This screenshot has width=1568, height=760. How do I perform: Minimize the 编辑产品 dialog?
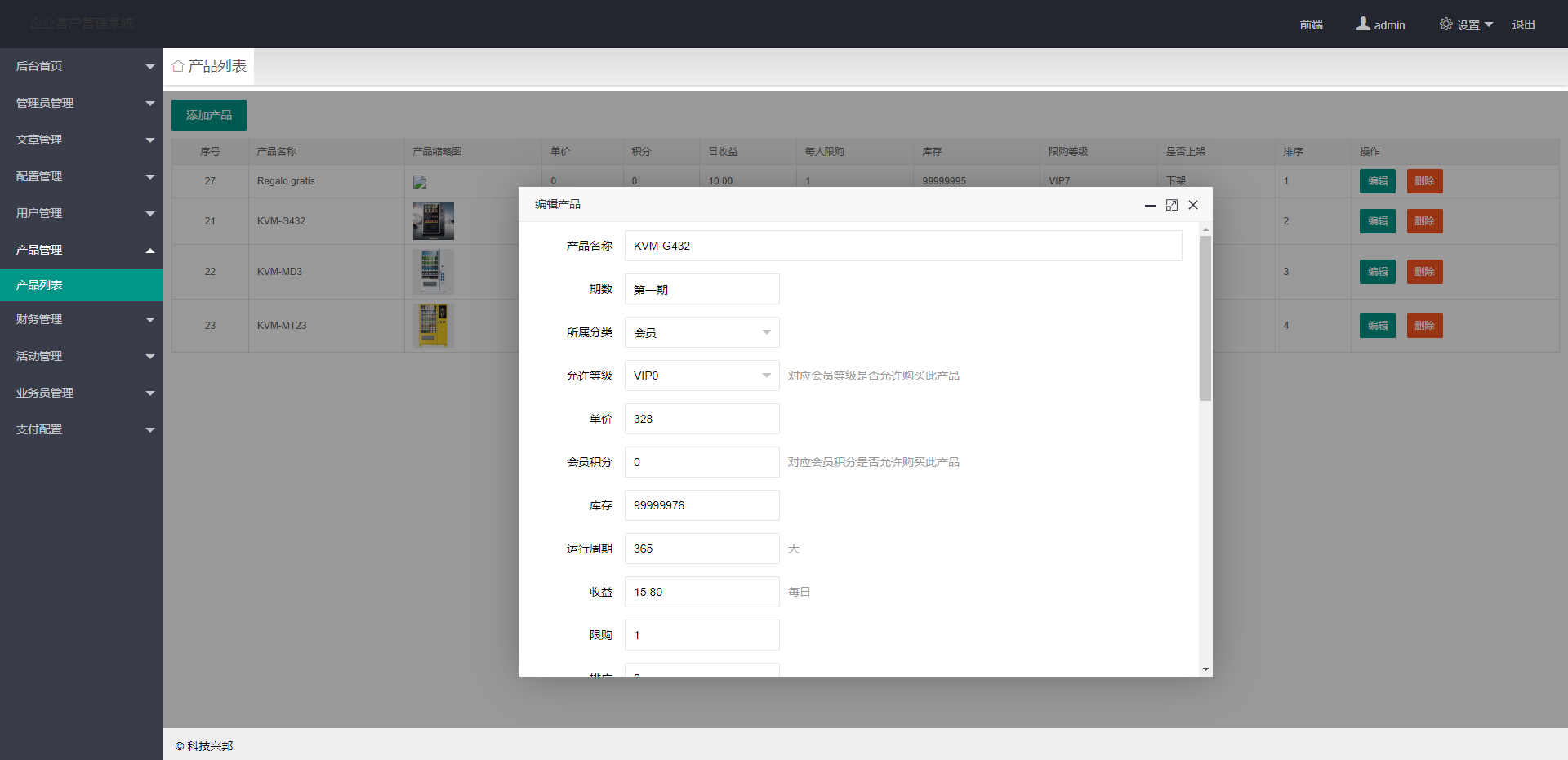click(1150, 206)
